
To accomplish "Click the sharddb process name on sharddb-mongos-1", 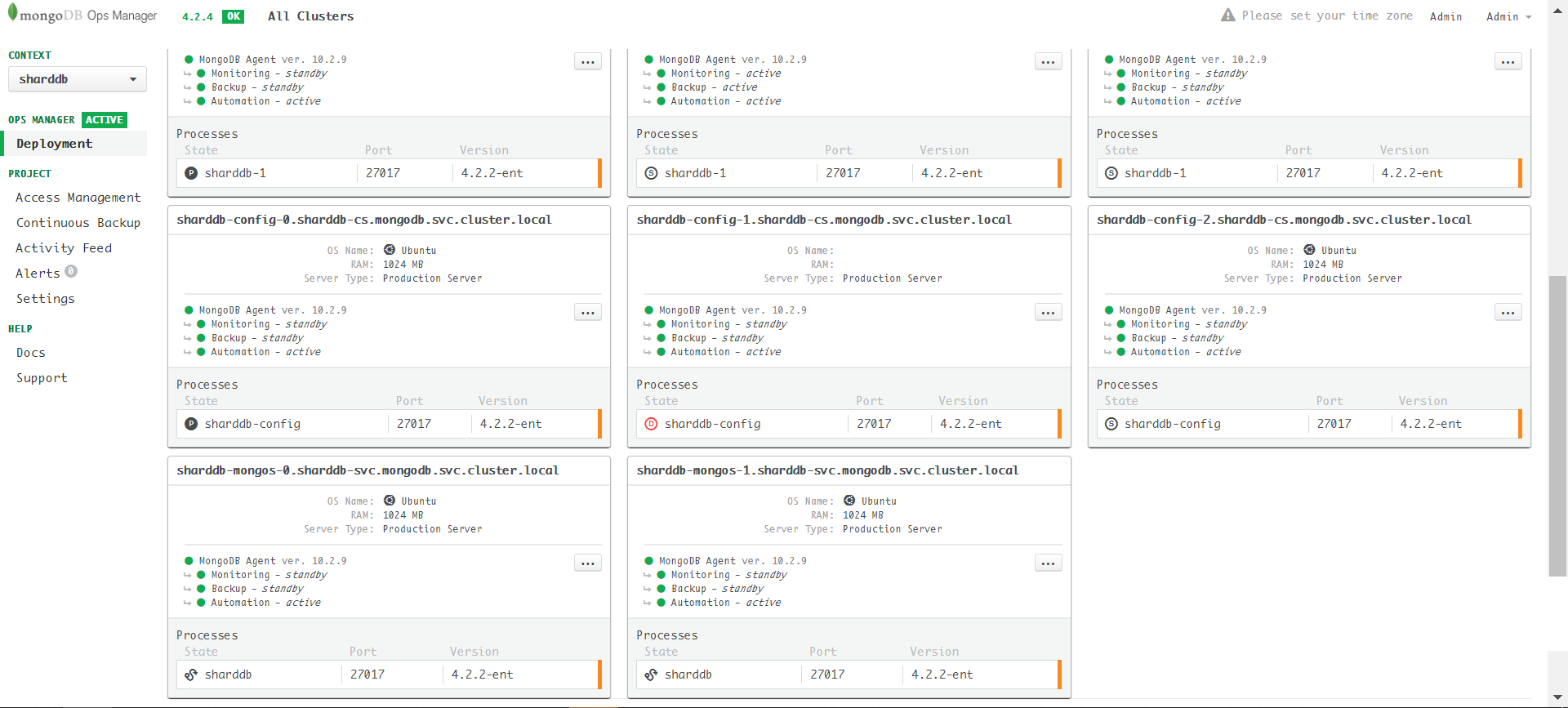I will [x=688, y=675].
